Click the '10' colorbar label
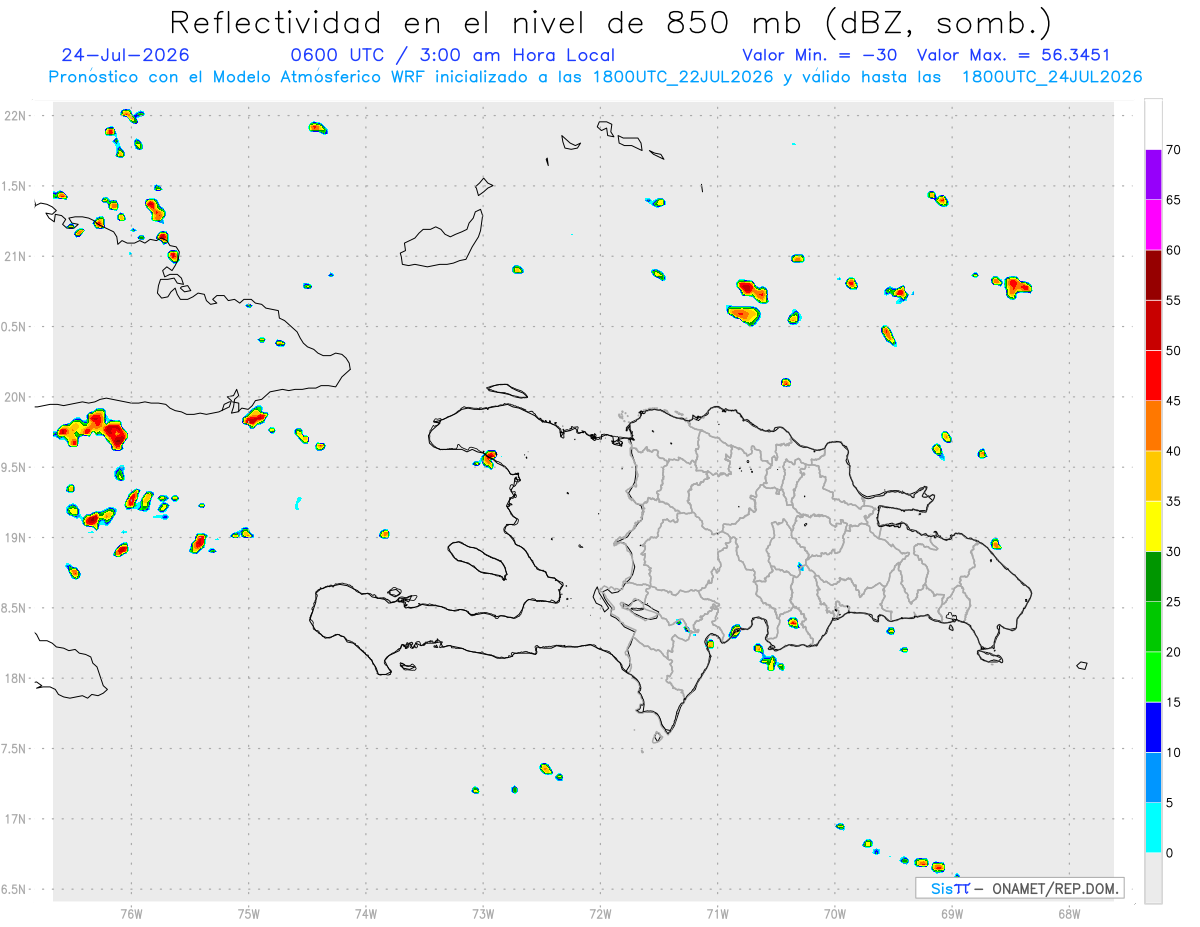 (x=1173, y=752)
